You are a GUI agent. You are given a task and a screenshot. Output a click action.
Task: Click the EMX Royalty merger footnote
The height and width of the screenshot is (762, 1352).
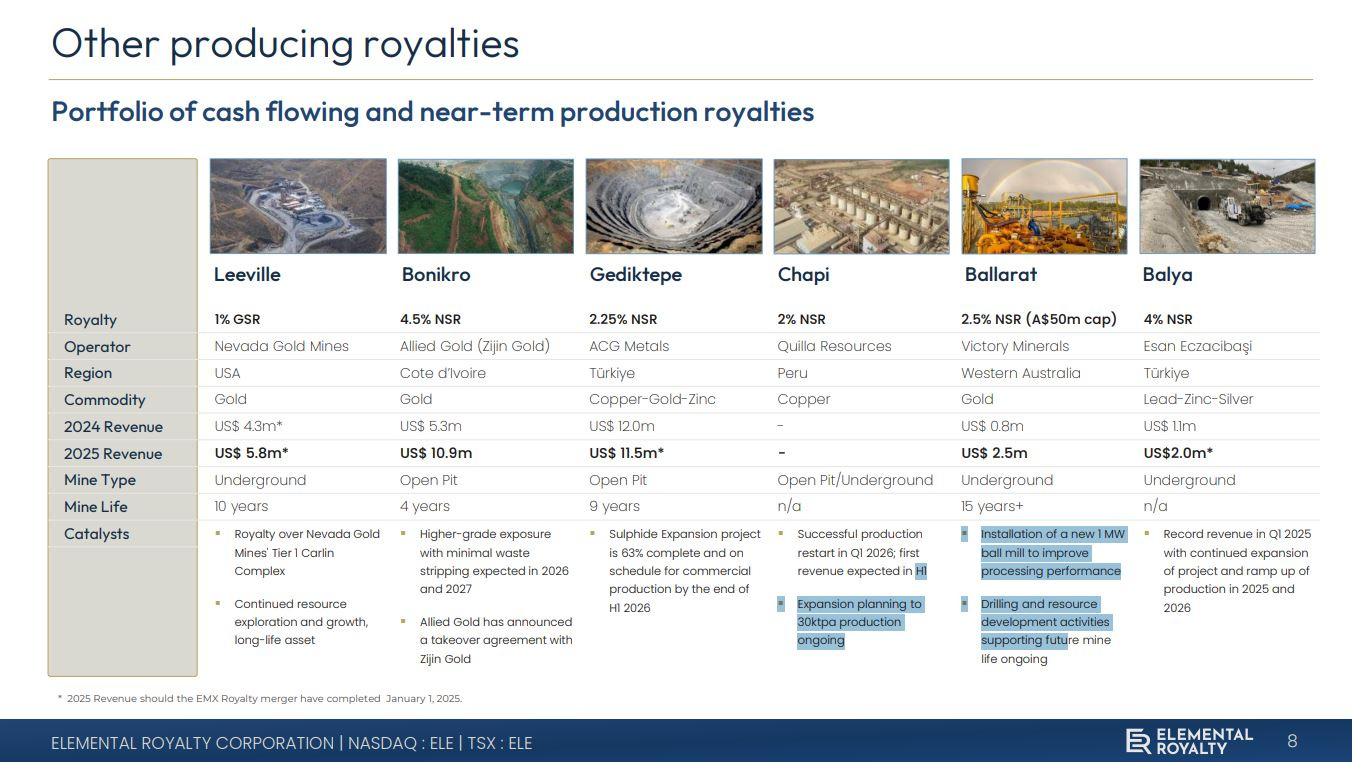260,699
